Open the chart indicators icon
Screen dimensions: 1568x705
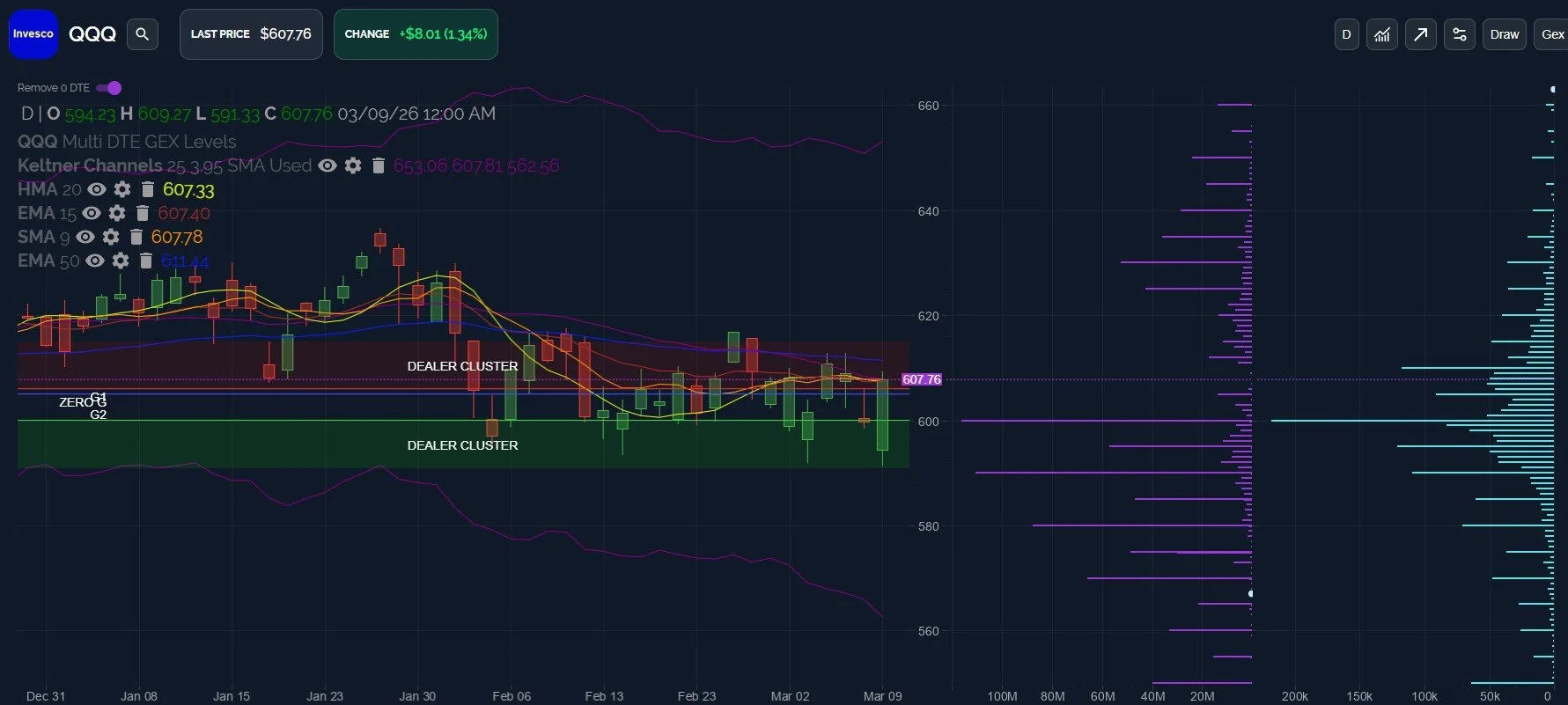click(1382, 34)
